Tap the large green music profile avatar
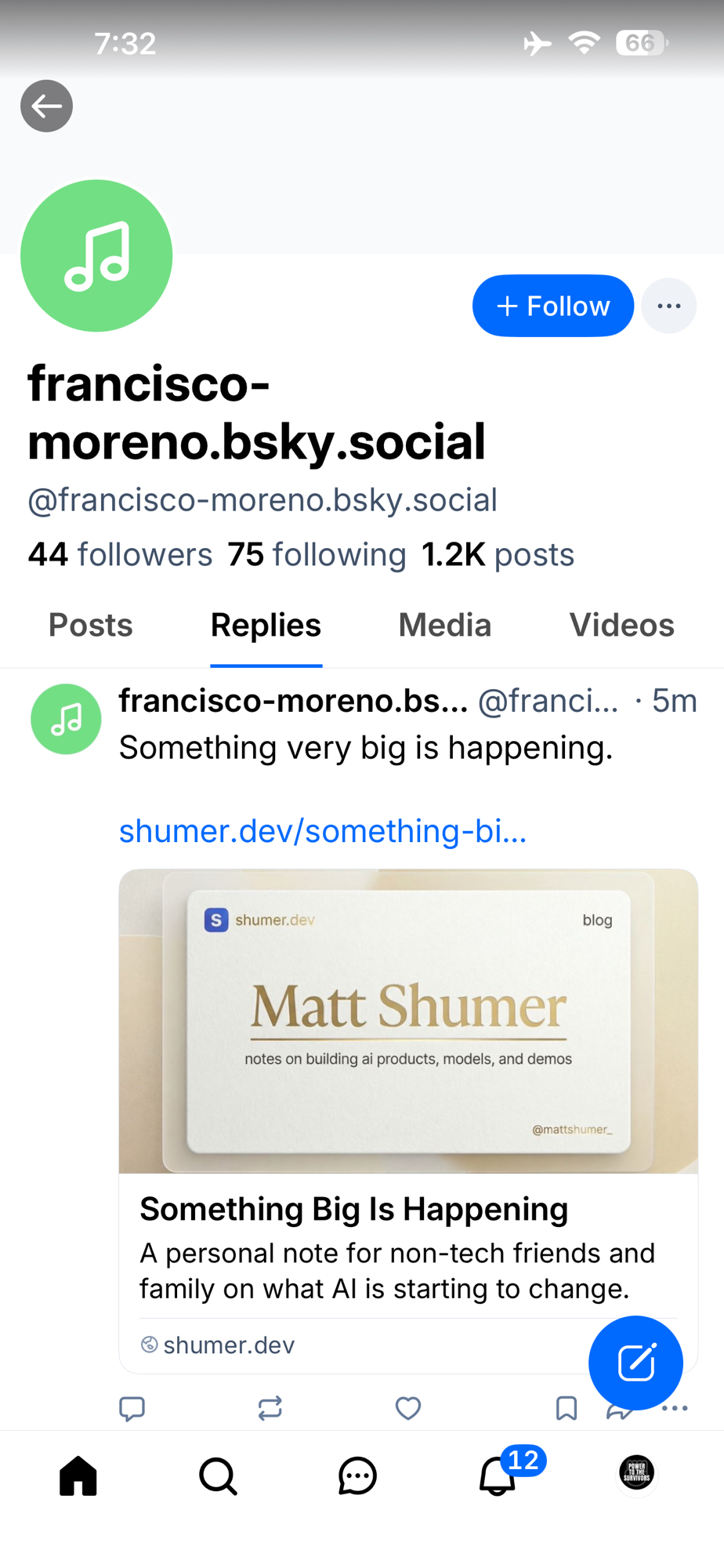The height and width of the screenshot is (1568, 724). click(x=96, y=256)
